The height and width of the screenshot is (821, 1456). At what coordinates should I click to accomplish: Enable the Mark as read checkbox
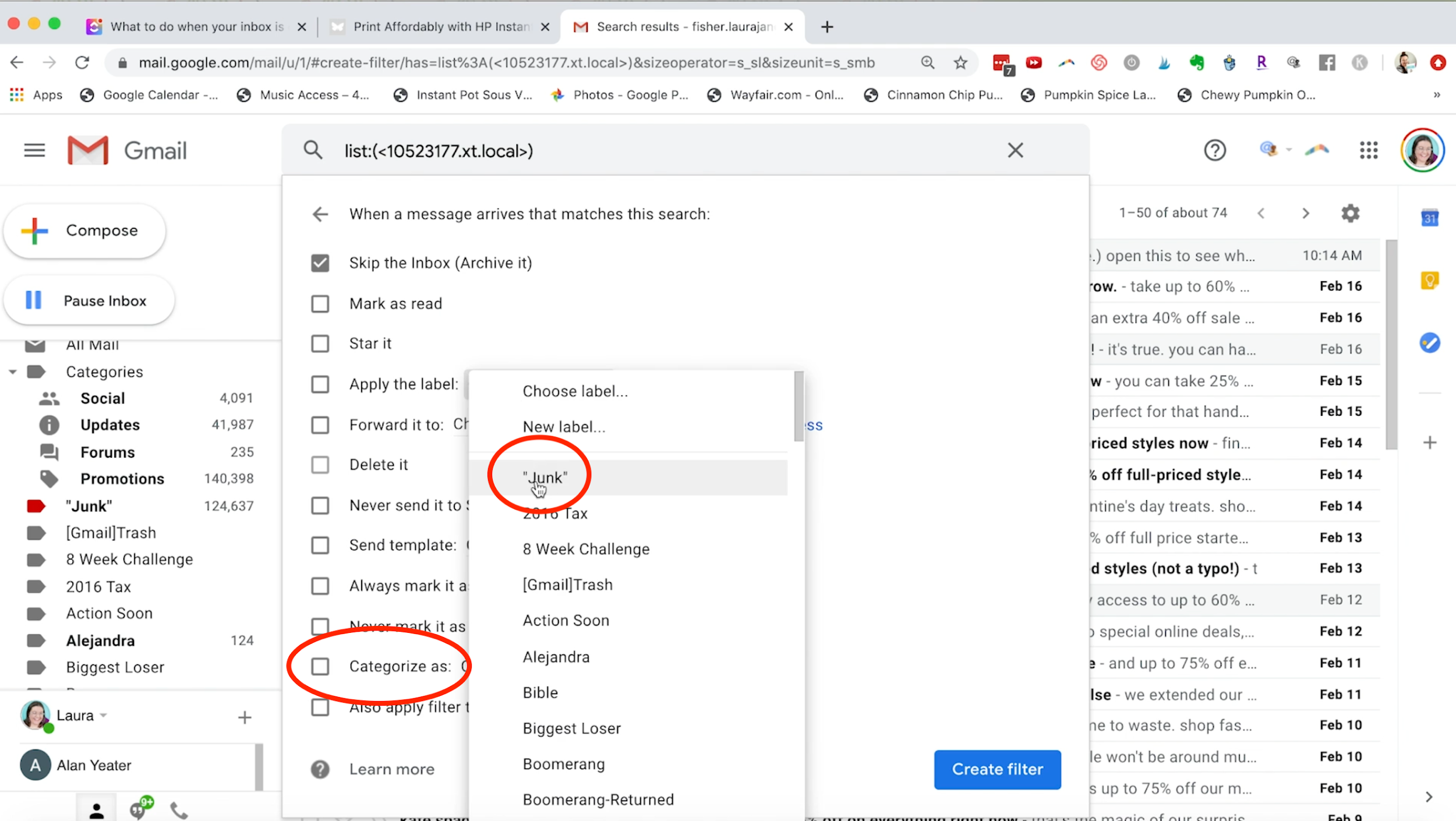click(320, 304)
